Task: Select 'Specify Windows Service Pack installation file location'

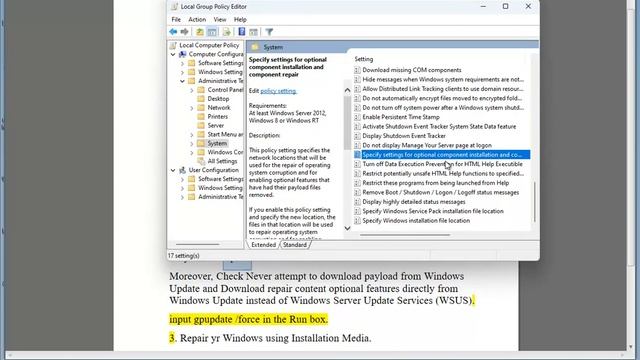Action: [433, 211]
